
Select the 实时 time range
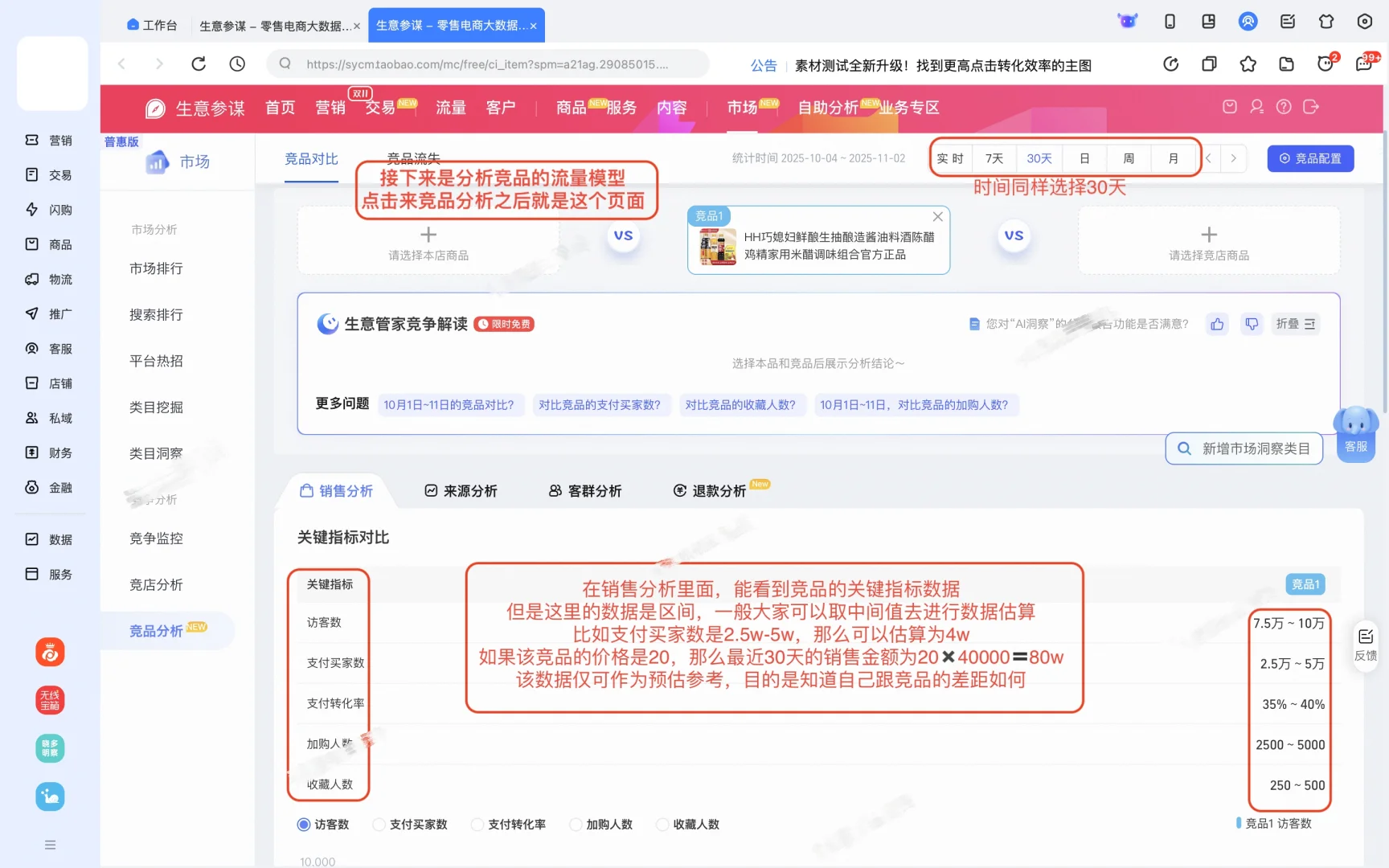[950, 158]
